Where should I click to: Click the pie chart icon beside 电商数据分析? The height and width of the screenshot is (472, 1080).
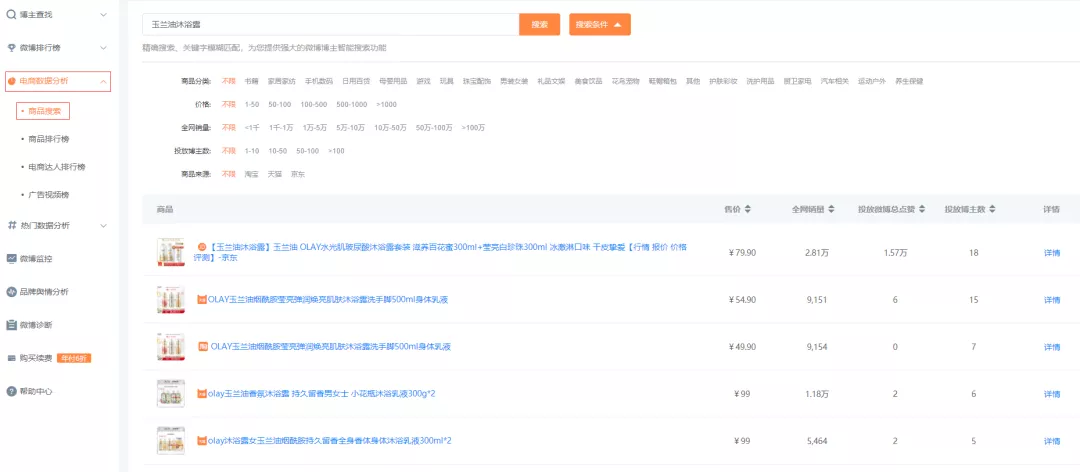(11, 81)
